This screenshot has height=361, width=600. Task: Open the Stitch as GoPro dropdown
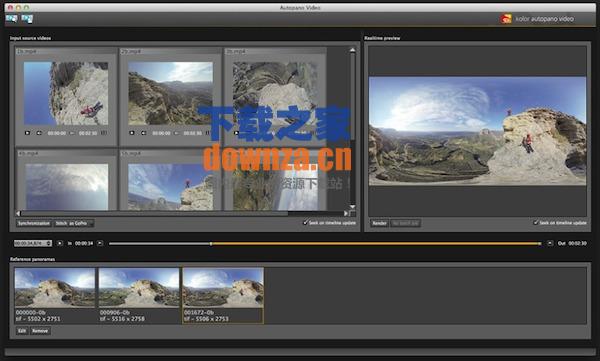pos(74,223)
